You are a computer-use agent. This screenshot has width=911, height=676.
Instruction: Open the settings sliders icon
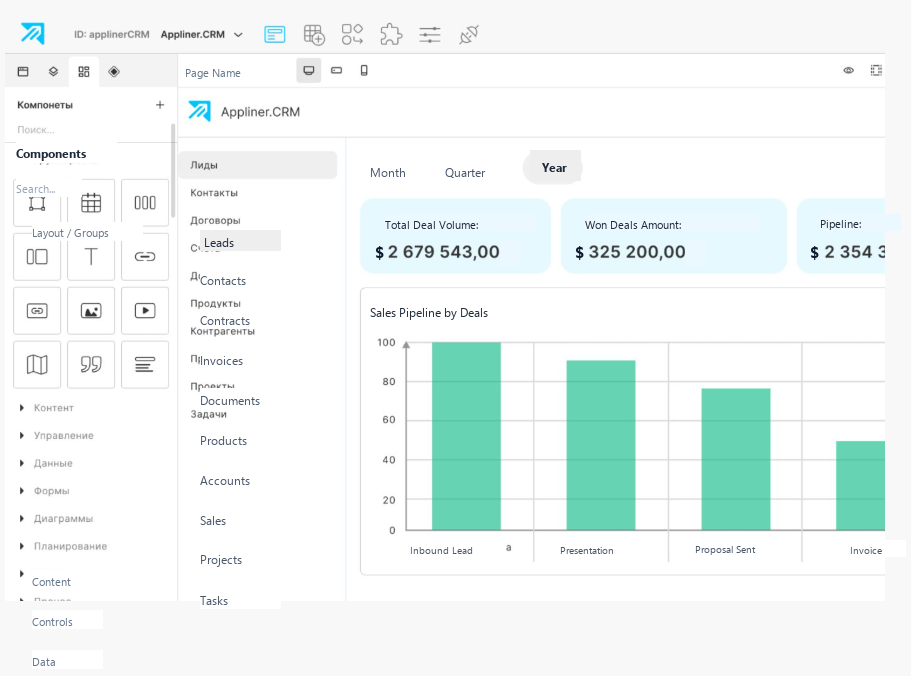pyautogui.click(x=430, y=34)
